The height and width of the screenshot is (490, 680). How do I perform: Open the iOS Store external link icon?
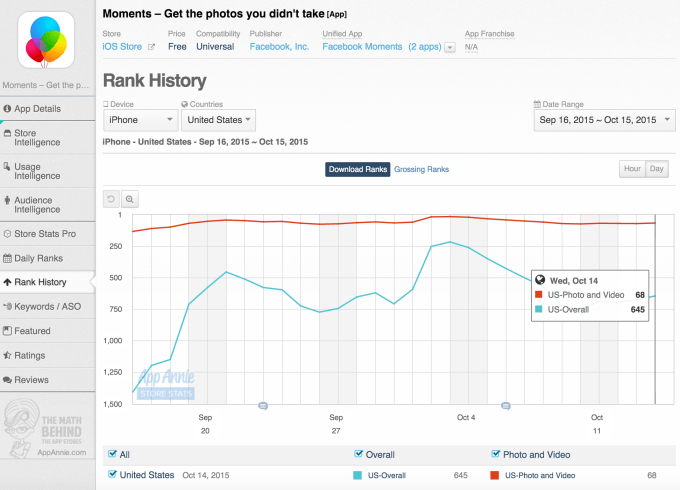pos(151,47)
